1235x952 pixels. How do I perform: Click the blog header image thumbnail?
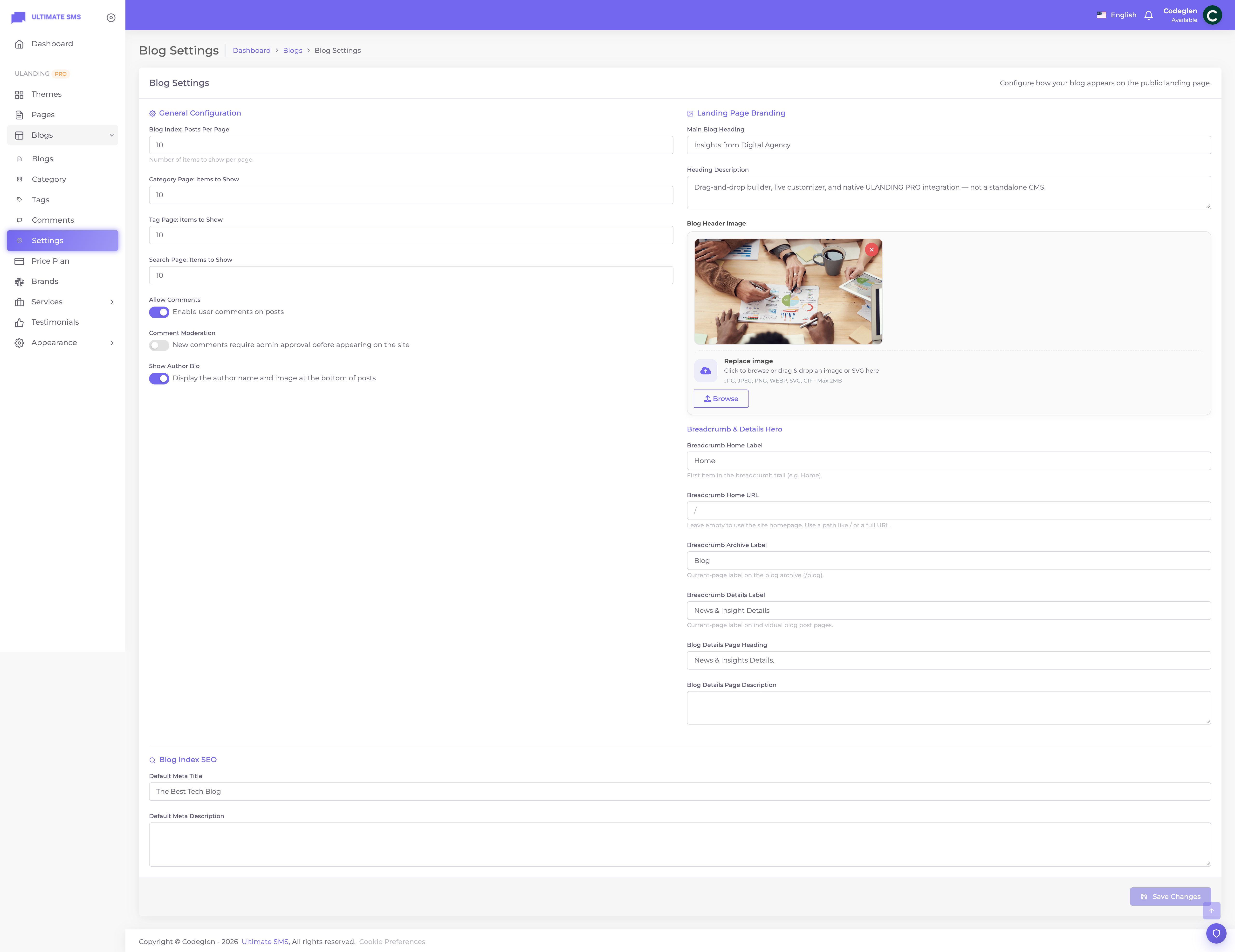788,291
